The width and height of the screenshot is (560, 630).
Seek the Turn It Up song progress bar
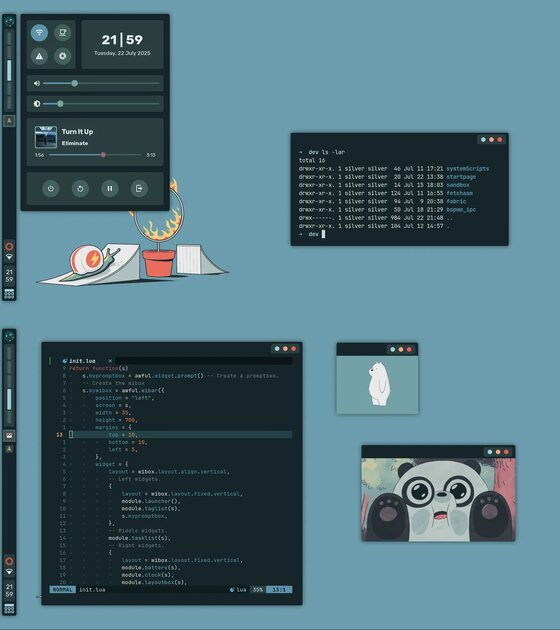pyautogui.click(x=95, y=155)
